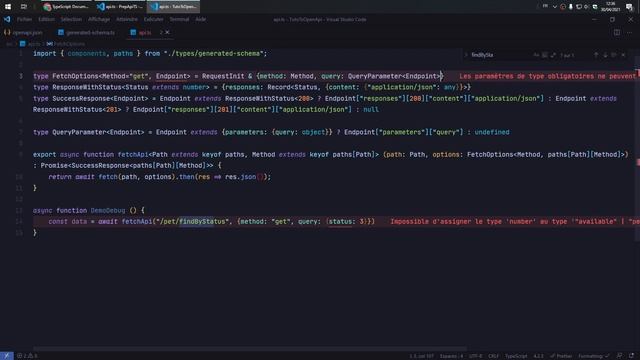Click the Espaces: 4 indentation setting
640x360 pixels.
[451, 356]
